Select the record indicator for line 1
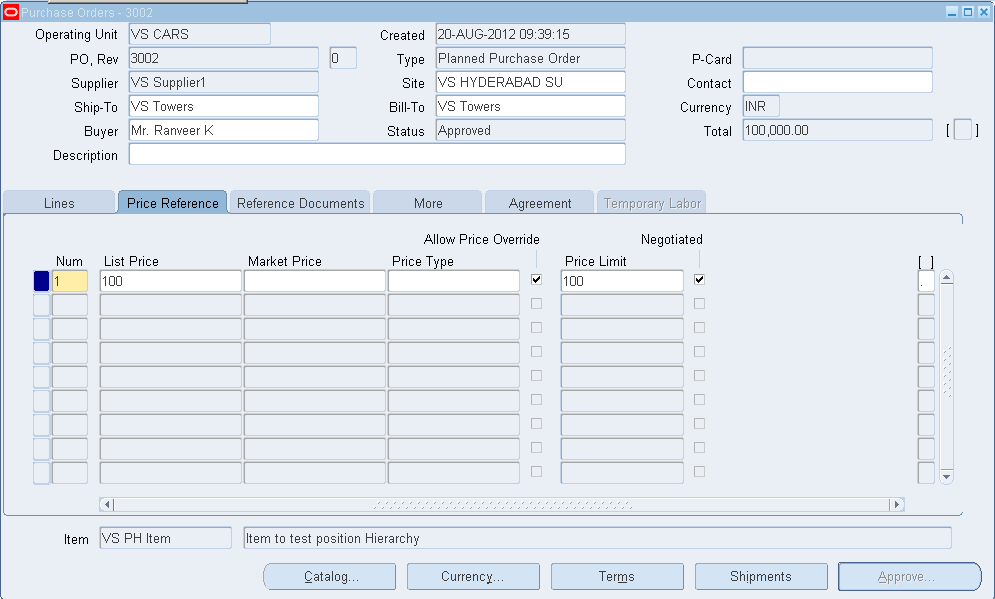Image resolution: width=995 pixels, height=599 pixels. coord(40,281)
